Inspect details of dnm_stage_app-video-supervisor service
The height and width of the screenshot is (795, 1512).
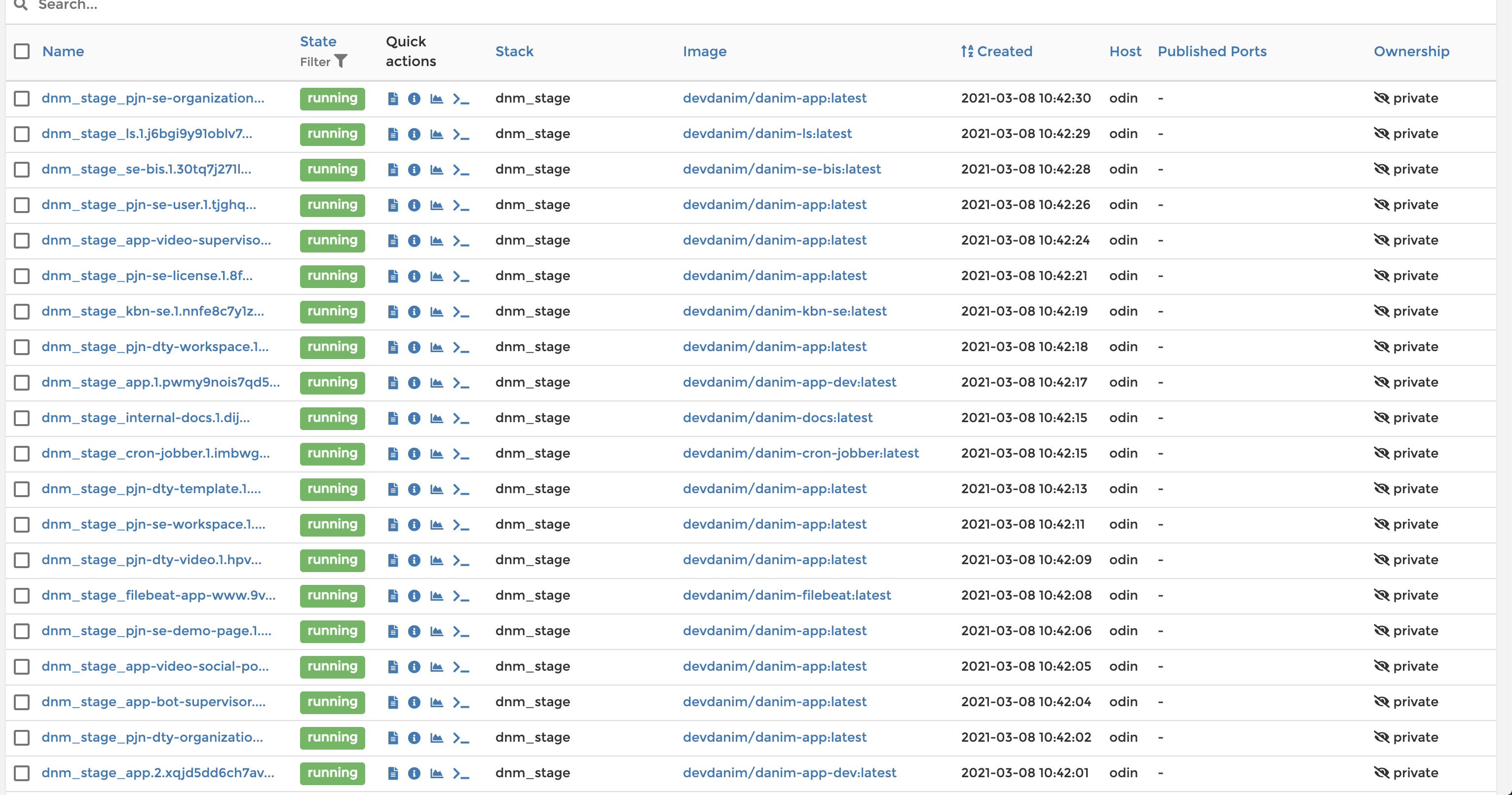415,241
